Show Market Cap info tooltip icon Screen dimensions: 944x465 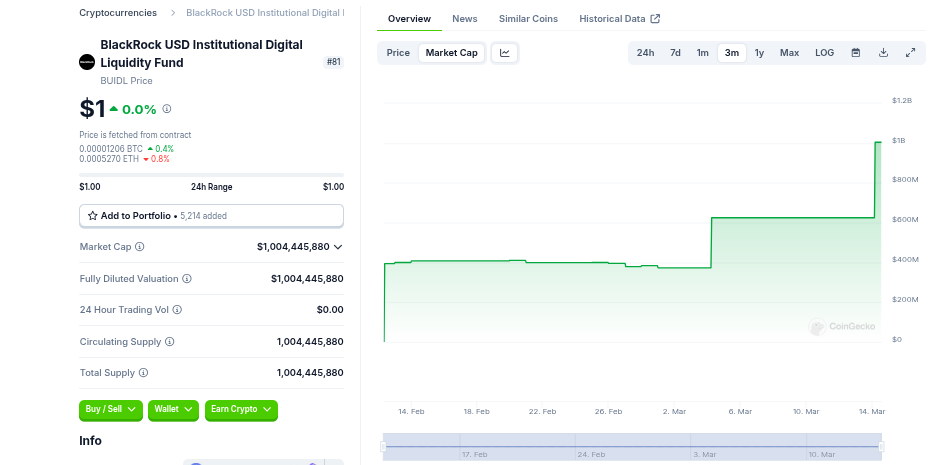point(140,247)
